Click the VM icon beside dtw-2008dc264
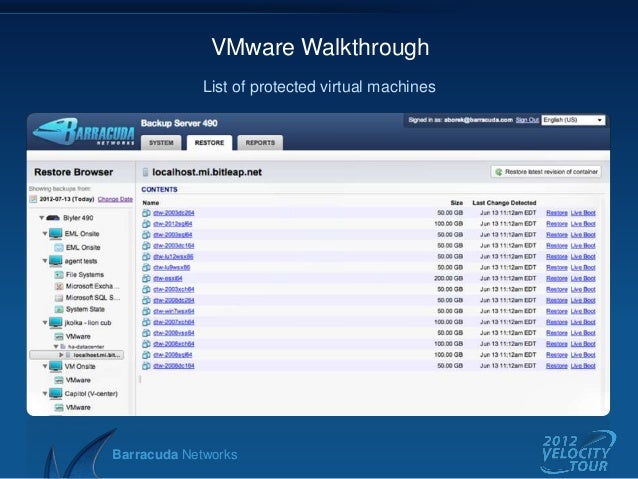 (x=146, y=300)
